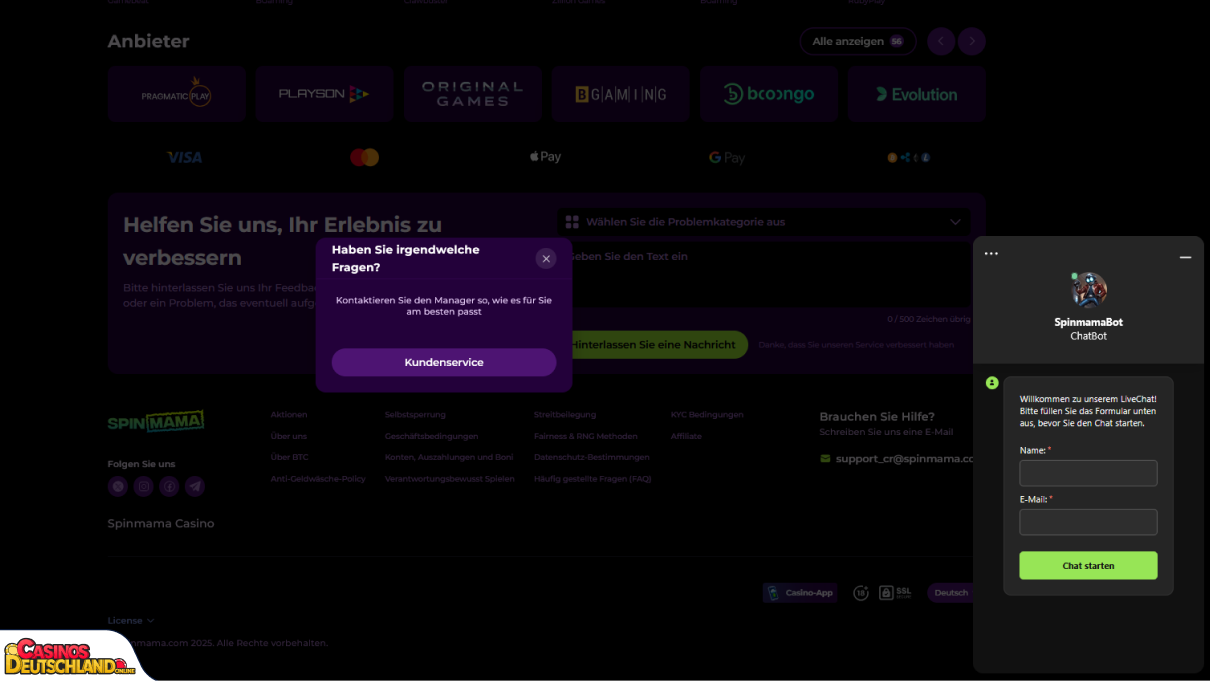
Task: Open the Deutsch language selector
Action: [x=951, y=593]
